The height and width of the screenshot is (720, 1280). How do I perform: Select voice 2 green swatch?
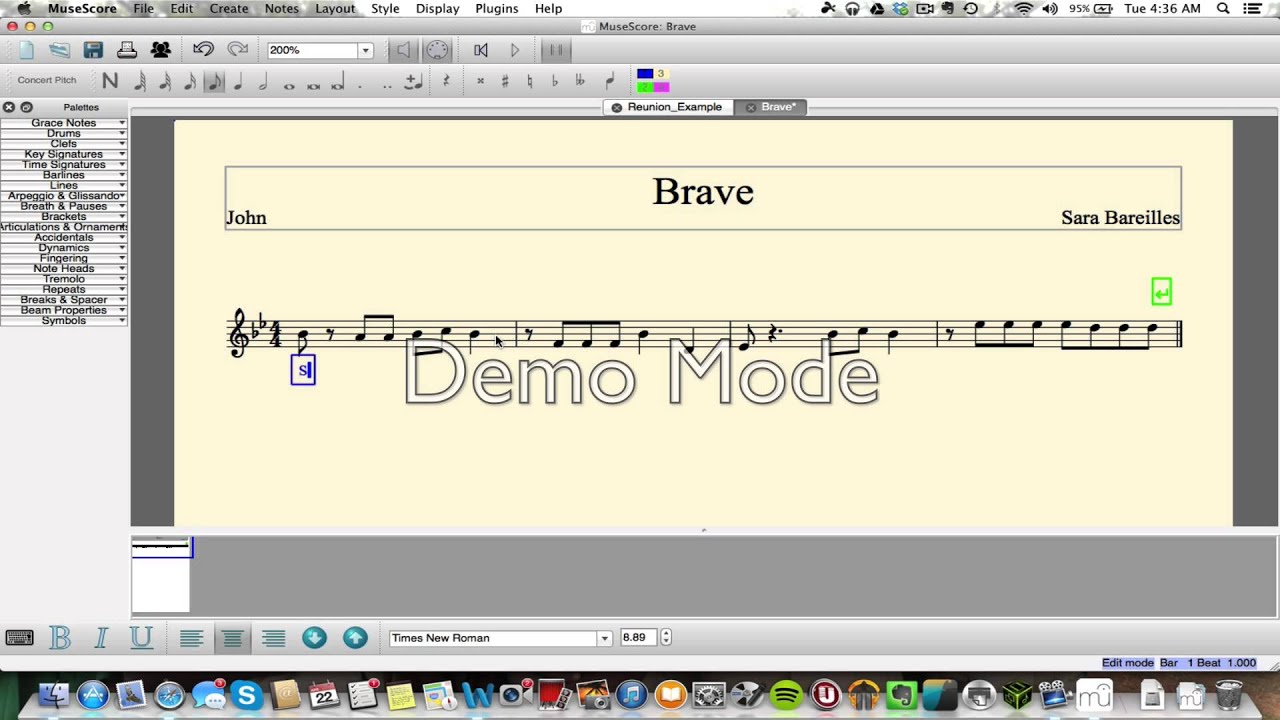(x=645, y=87)
